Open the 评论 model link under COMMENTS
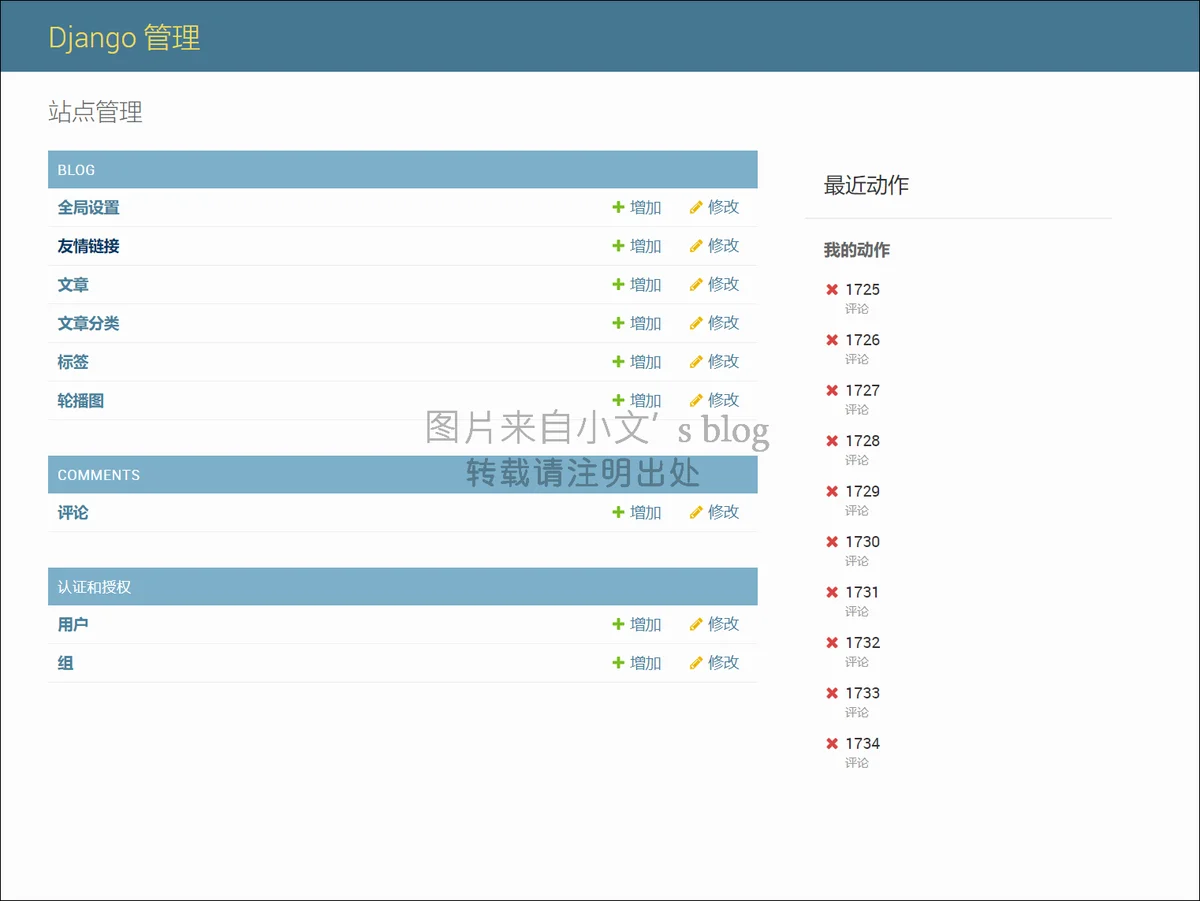Image resolution: width=1200 pixels, height=901 pixels. click(x=73, y=512)
